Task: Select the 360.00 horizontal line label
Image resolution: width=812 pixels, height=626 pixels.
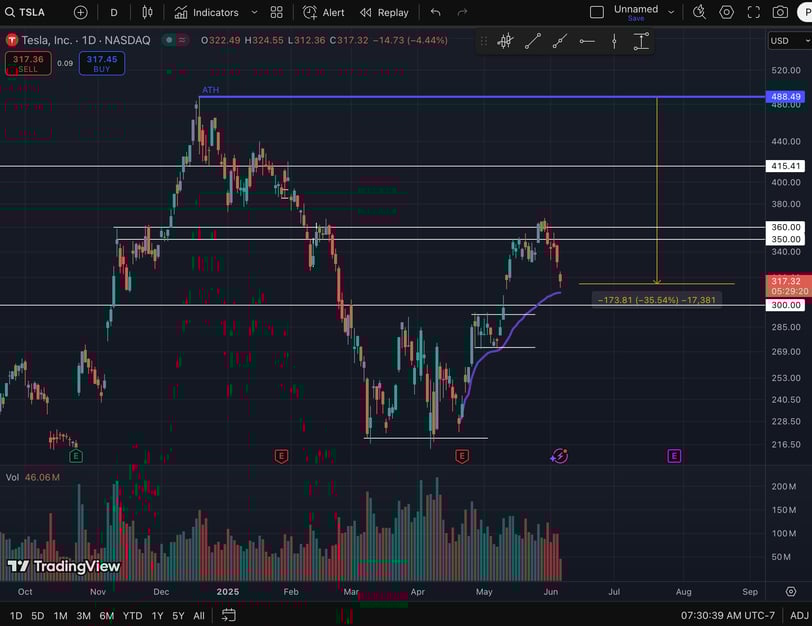Action: (786, 227)
